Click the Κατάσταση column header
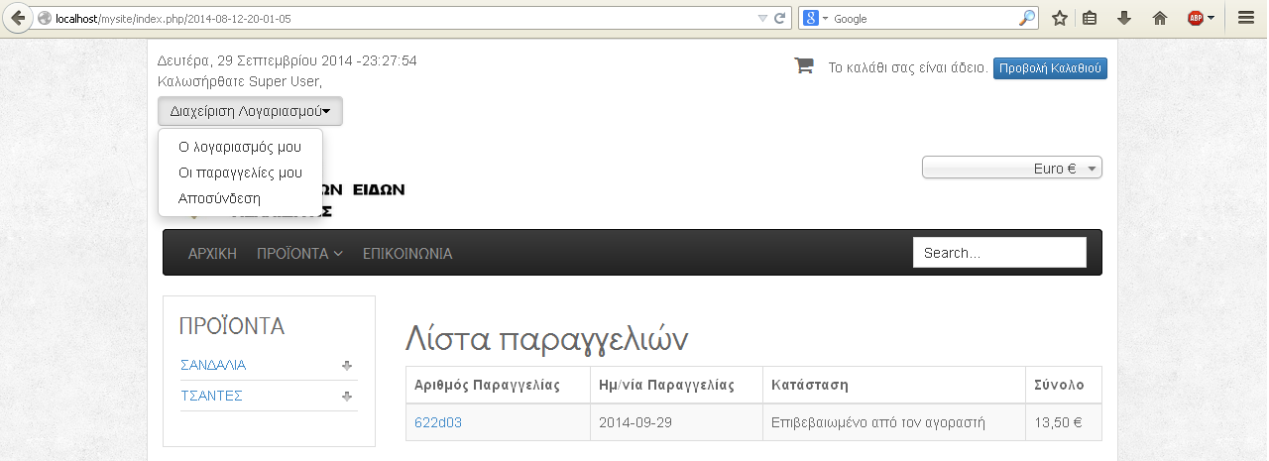 (x=894, y=385)
